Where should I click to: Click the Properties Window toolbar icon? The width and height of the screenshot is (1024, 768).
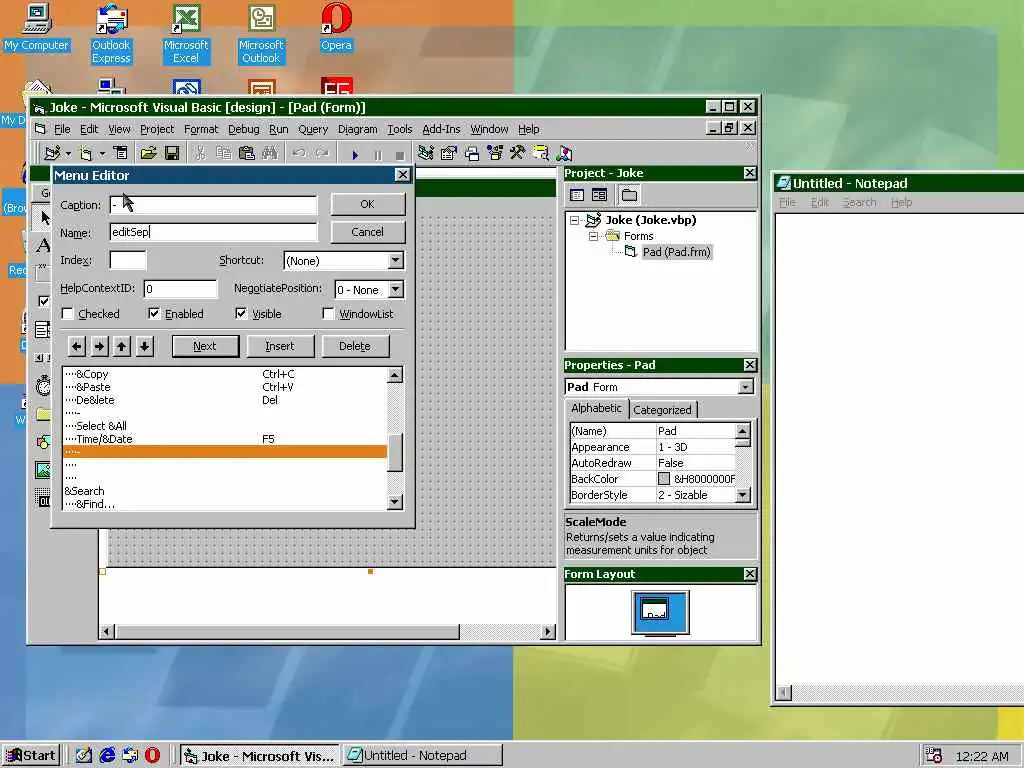(449, 153)
